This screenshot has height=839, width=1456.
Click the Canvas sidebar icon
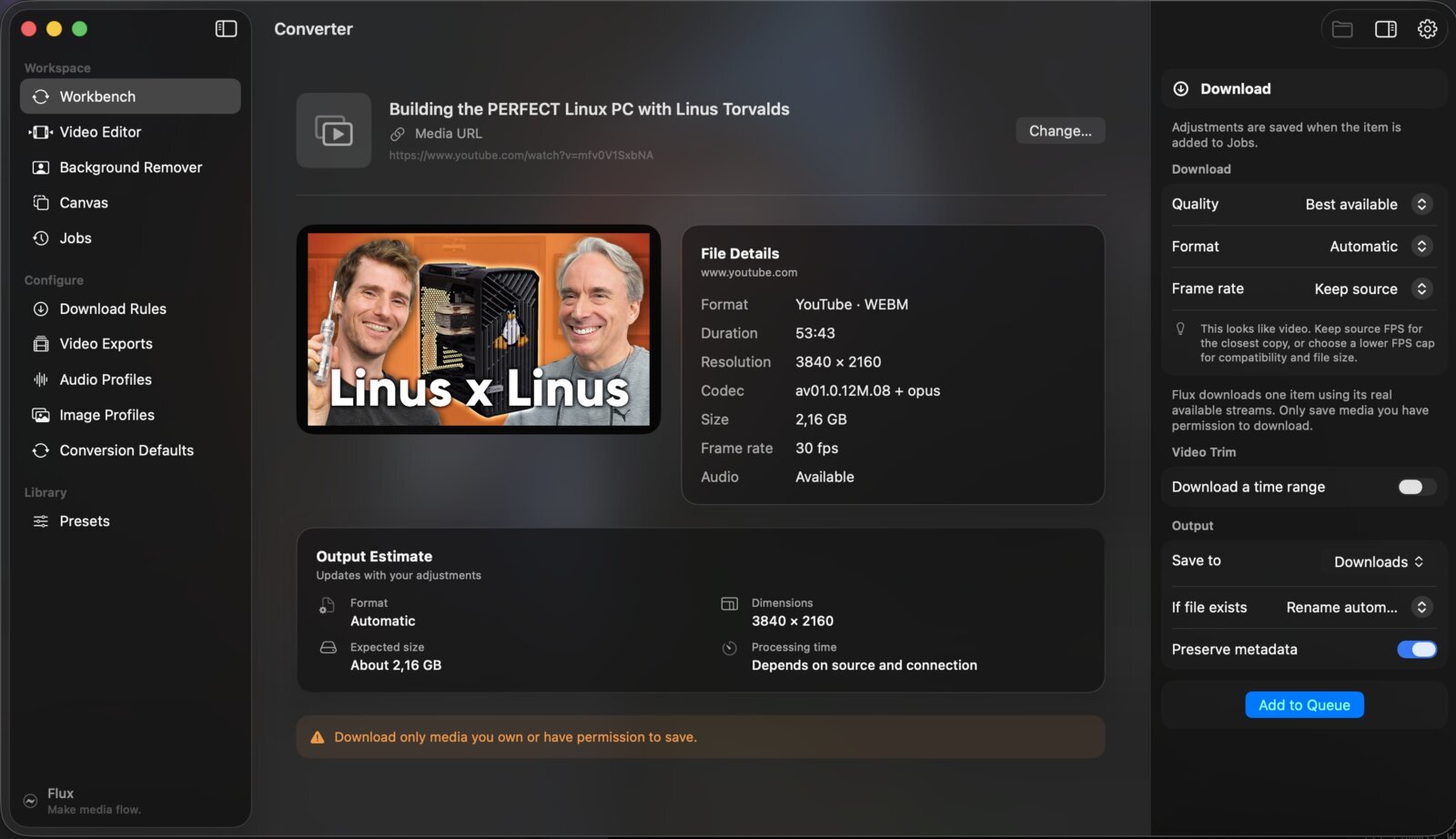[41, 203]
